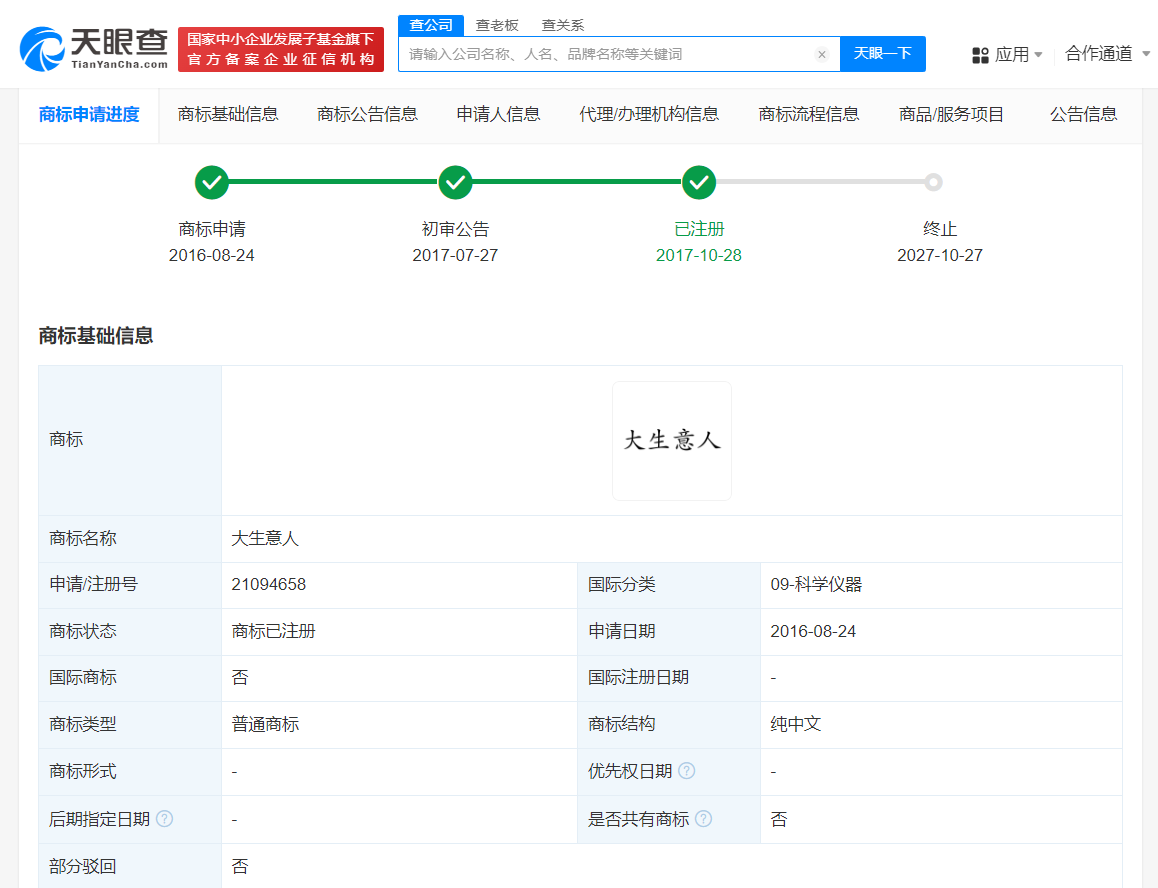
Task: Click the registration number 21094658
Action: pos(269,584)
